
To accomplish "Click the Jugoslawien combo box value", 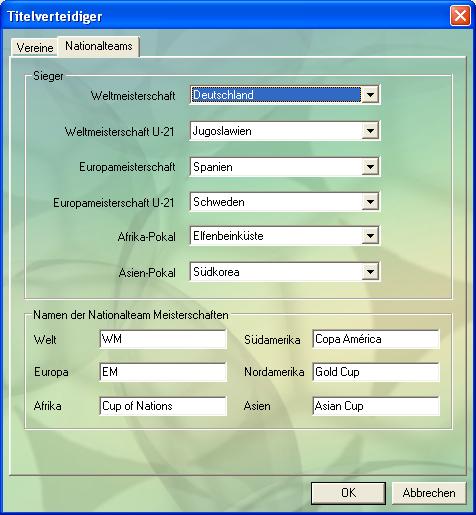I will tap(276, 131).
